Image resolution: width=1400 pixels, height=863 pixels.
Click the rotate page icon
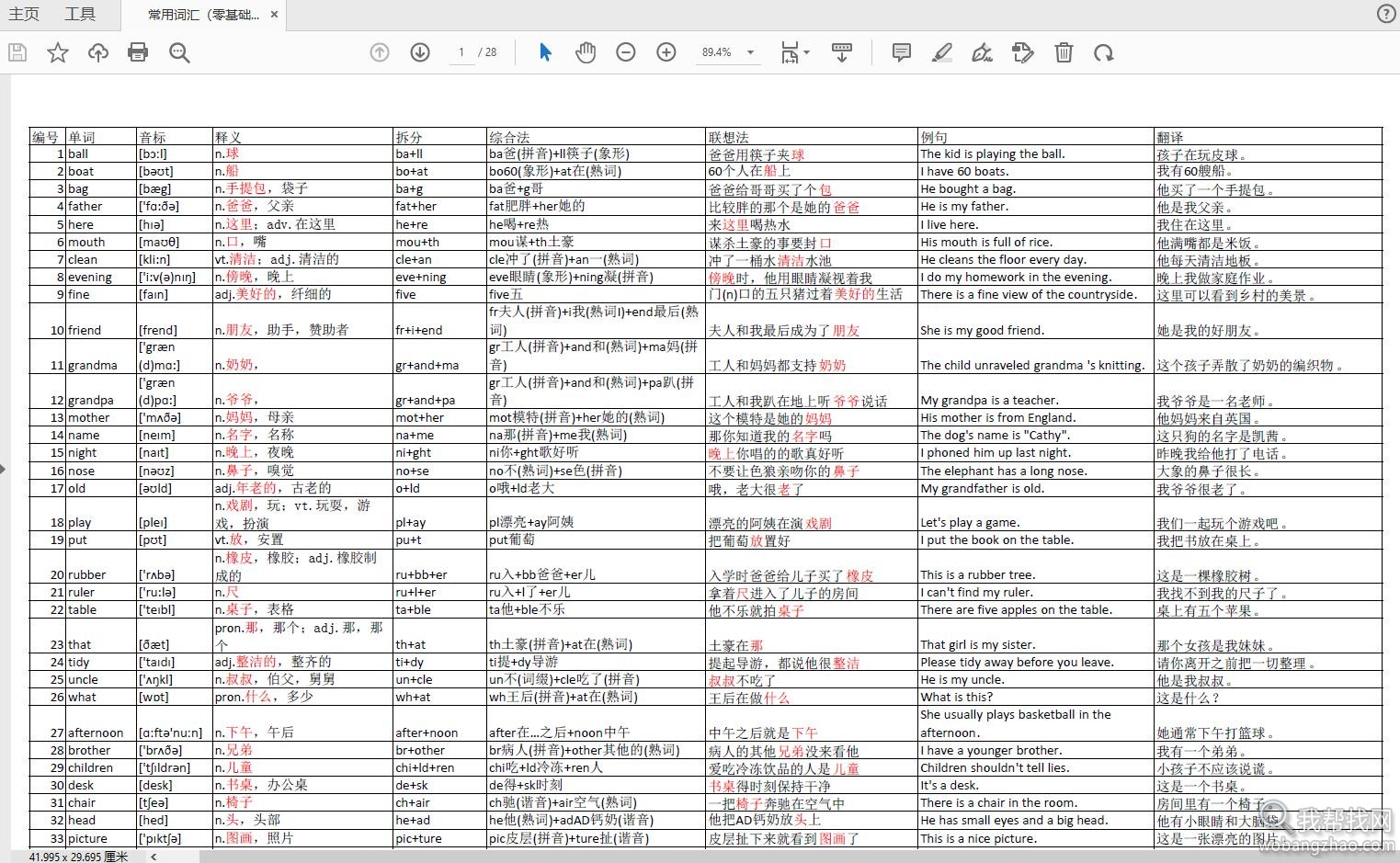(x=1104, y=52)
